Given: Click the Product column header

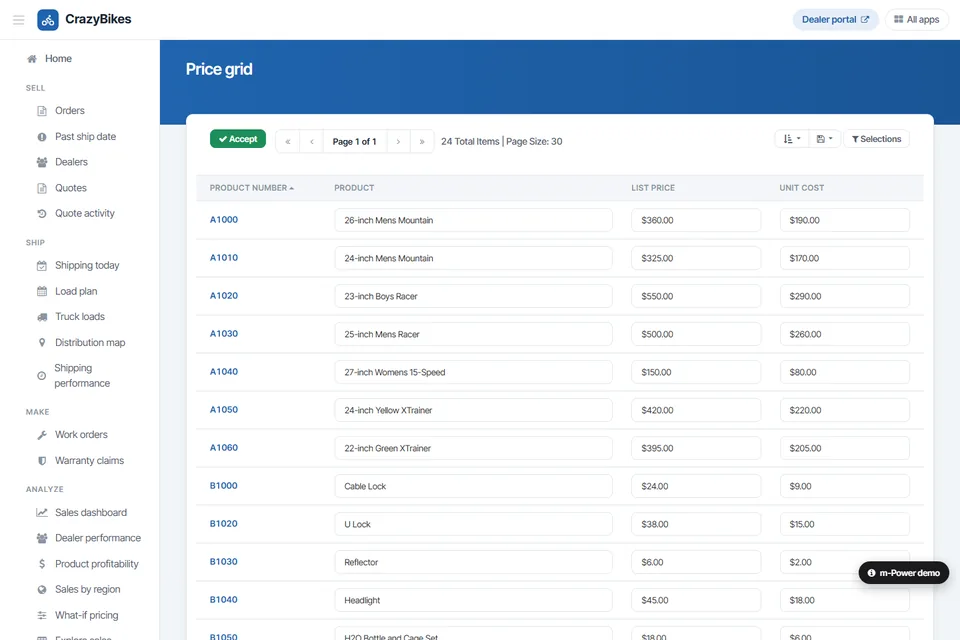Looking at the screenshot, I should tap(354, 188).
